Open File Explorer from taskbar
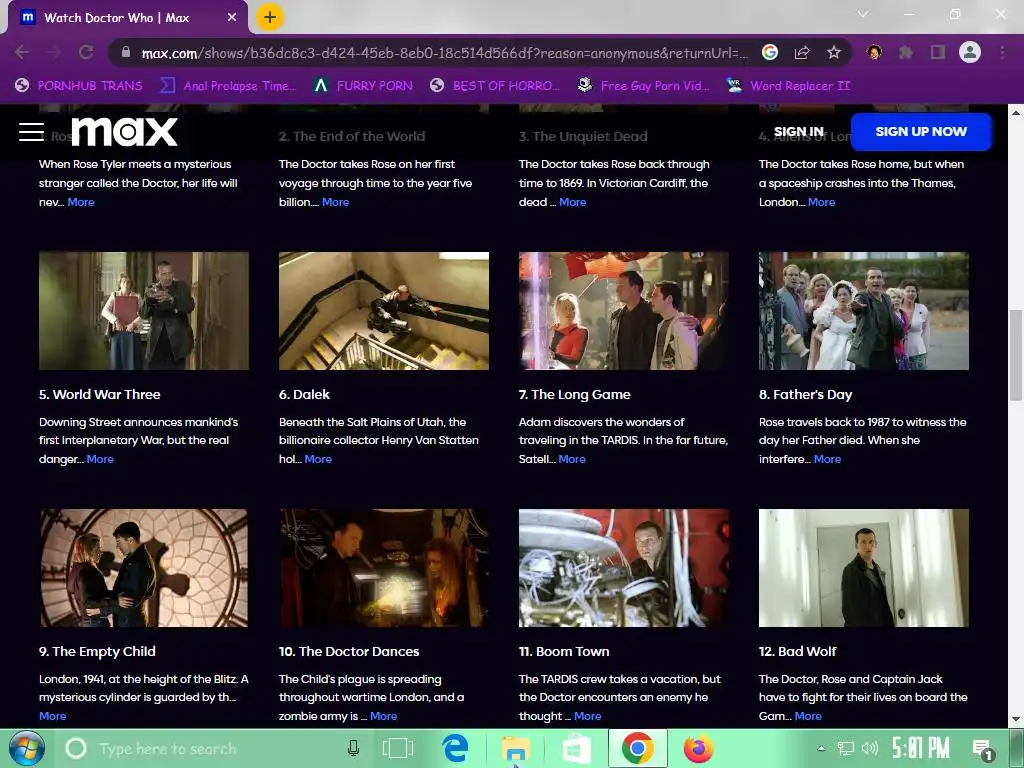The image size is (1024, 768). pyautogui.click(x=516, y=748)
